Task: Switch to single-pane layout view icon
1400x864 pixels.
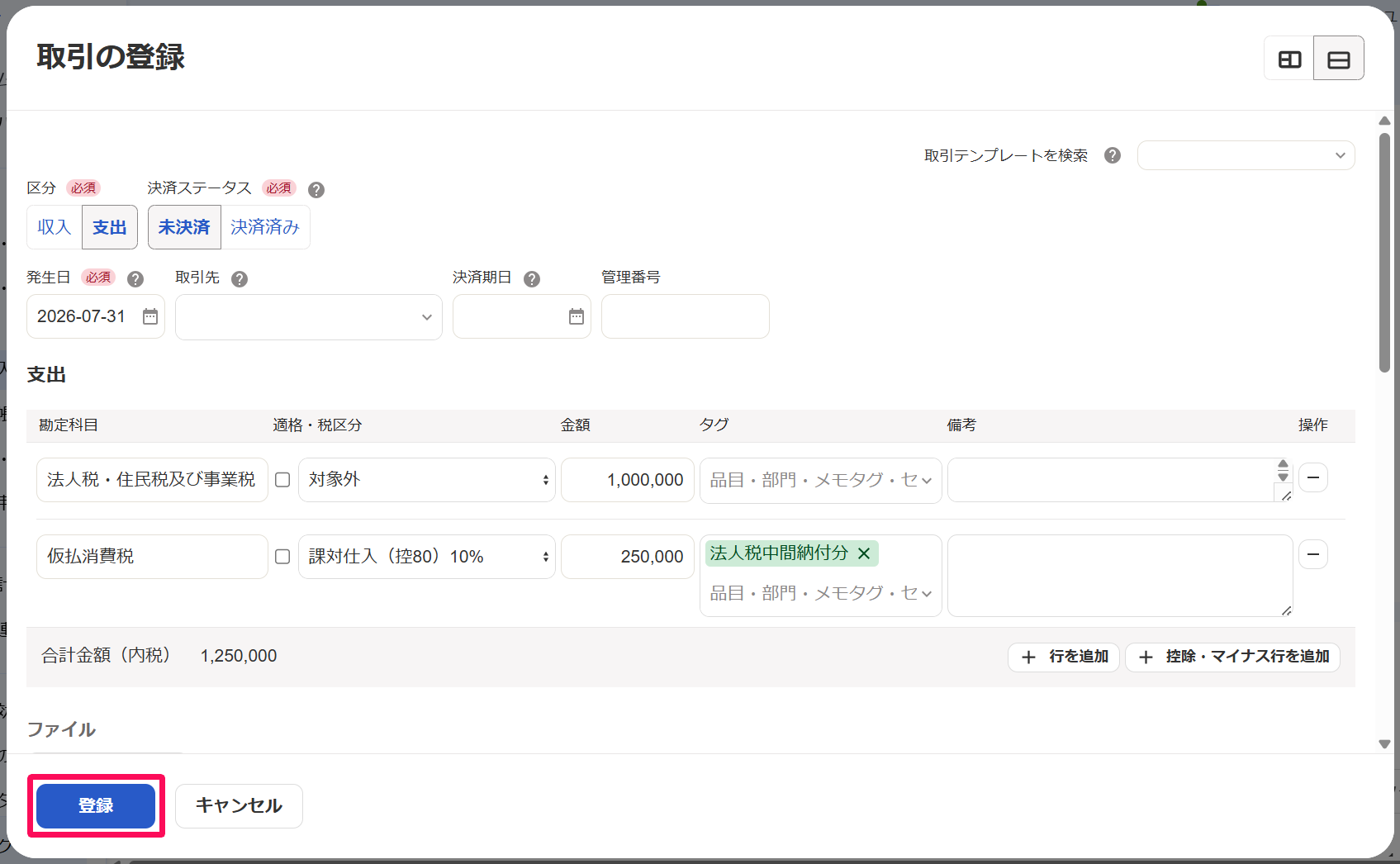Action: (1339, 59)
